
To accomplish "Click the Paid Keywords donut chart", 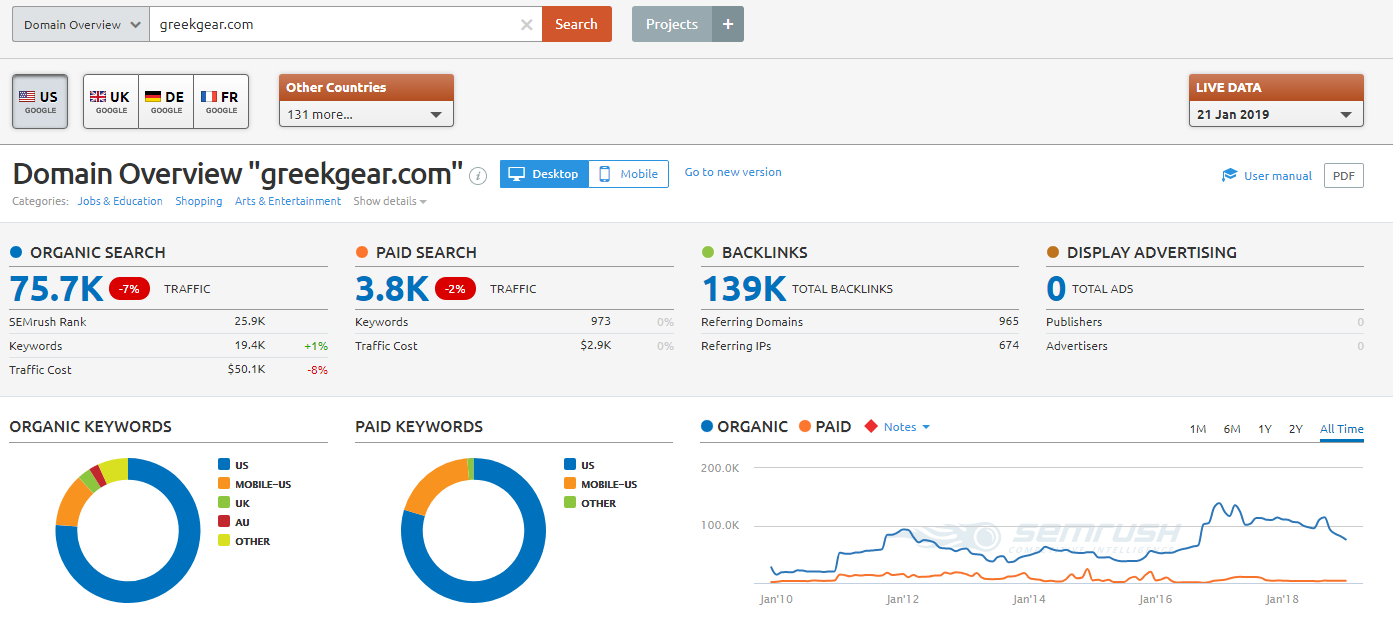I will (x=474, y=531).
